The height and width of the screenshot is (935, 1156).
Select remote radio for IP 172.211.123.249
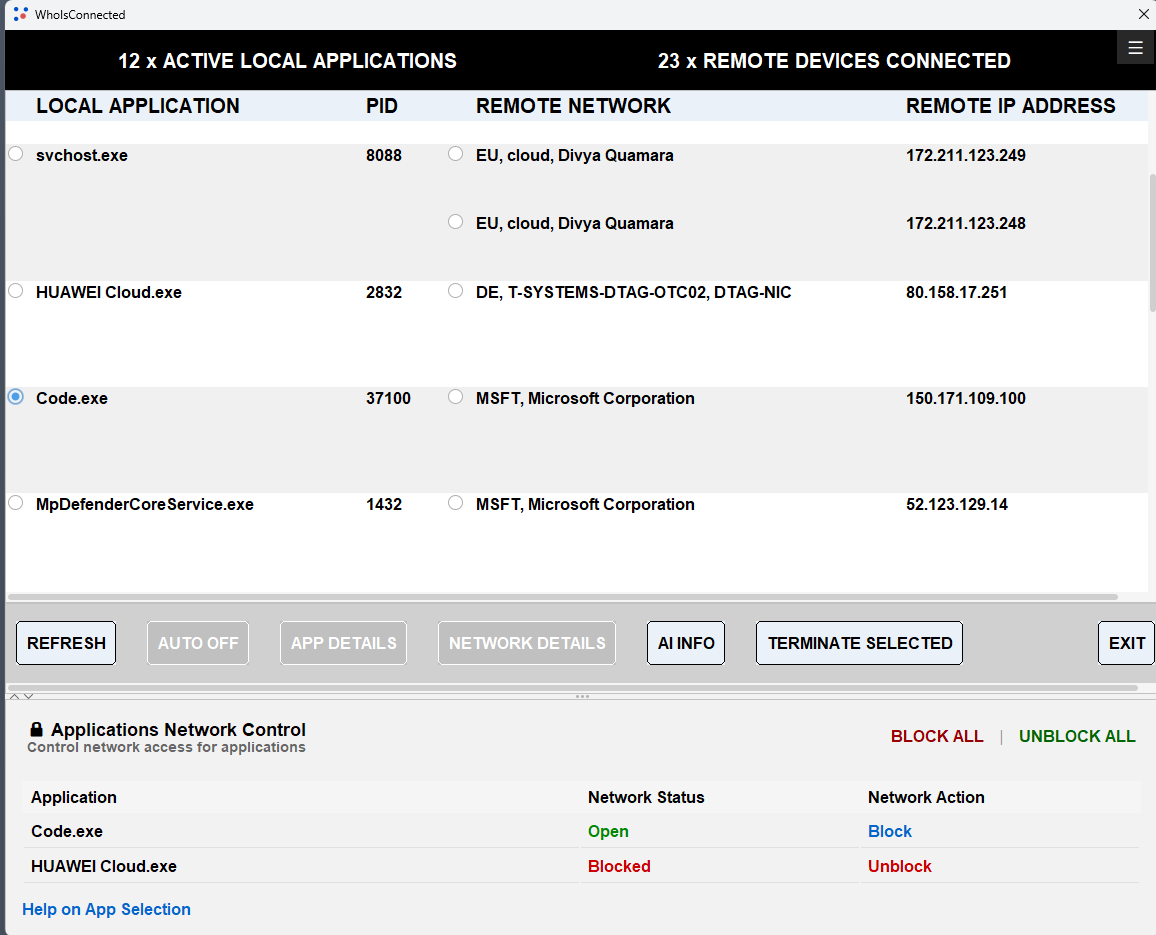pyautogui.click(x=456, y=154)
